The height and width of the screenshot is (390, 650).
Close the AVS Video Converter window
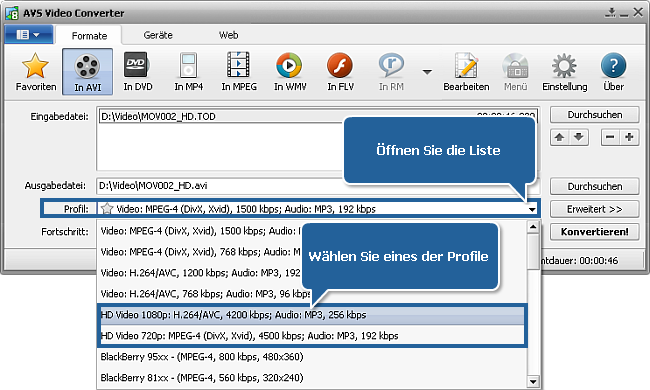point(638,12)
